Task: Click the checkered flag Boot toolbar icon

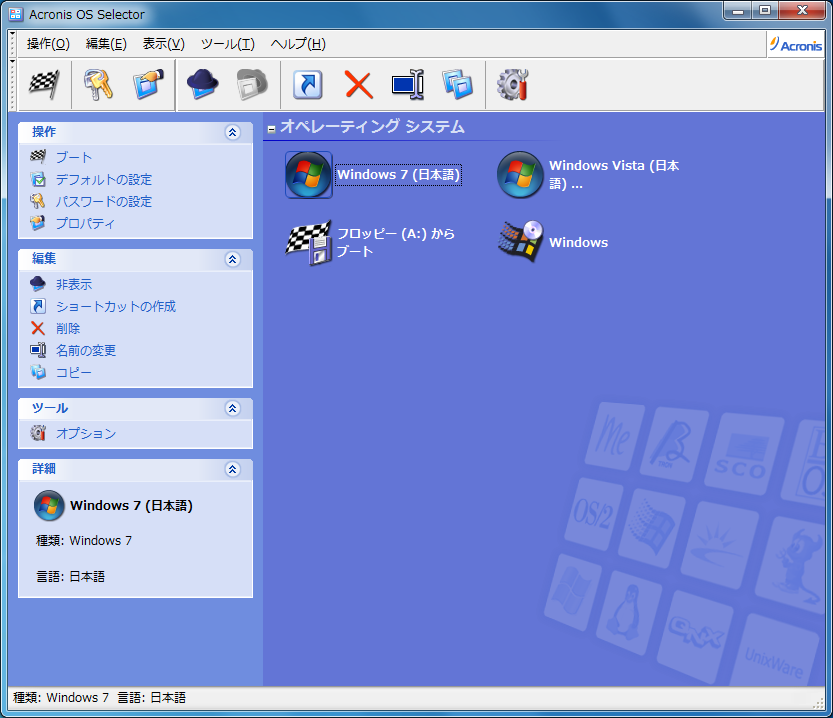Action: coord(44,84)
